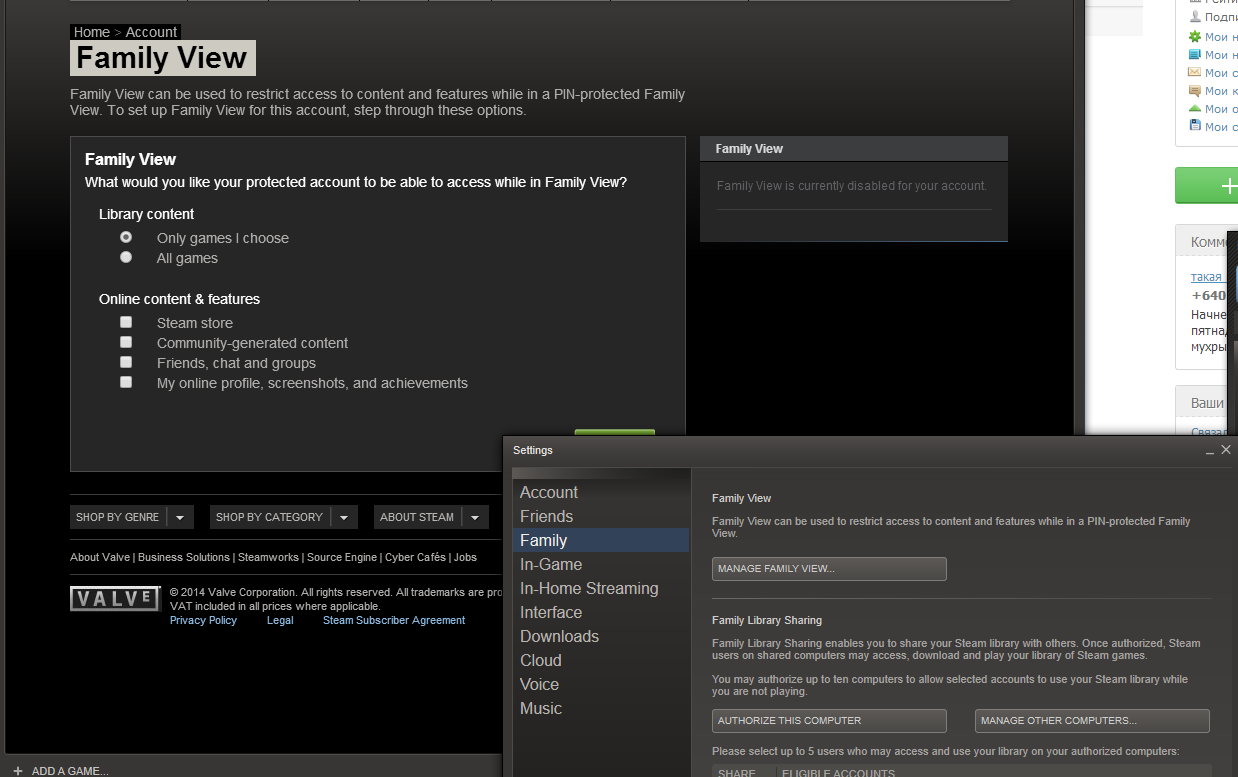Expand About Steam dropdown arrow
This screenshot has height=777, width=1238.
pyautogui.click(x=474, y=517)
